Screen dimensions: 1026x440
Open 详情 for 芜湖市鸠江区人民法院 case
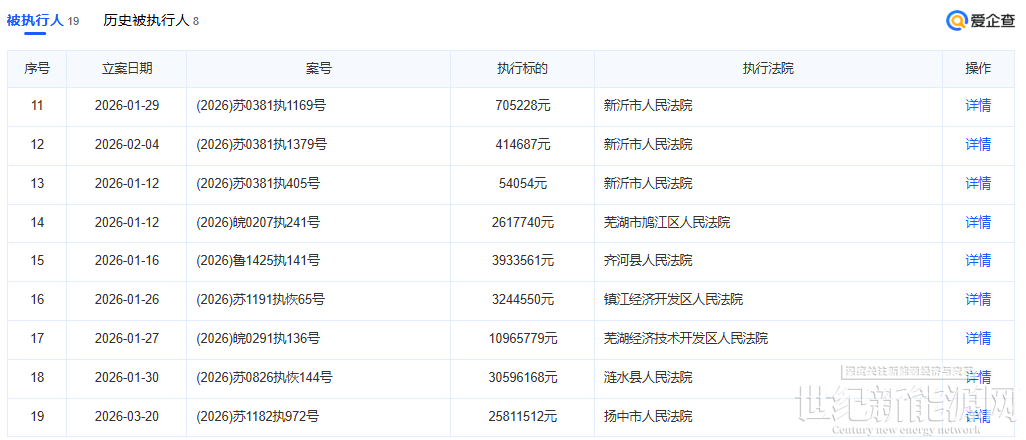coord(977,222)
